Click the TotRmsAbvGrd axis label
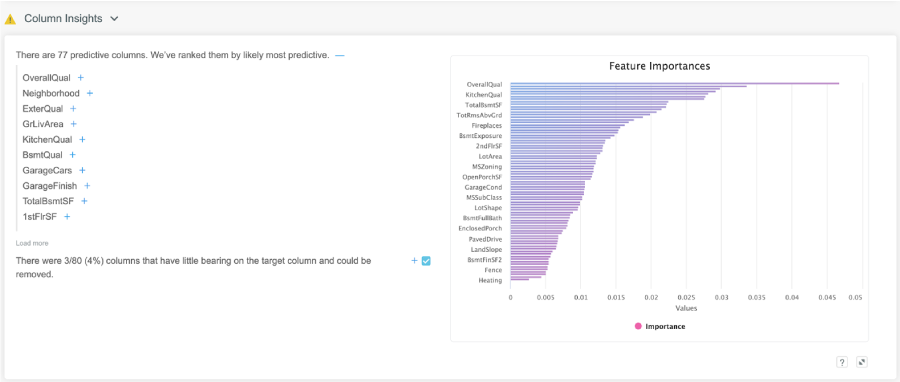This screenshot has height=382, width=900. pyautogui.click(x=479, y=115)
